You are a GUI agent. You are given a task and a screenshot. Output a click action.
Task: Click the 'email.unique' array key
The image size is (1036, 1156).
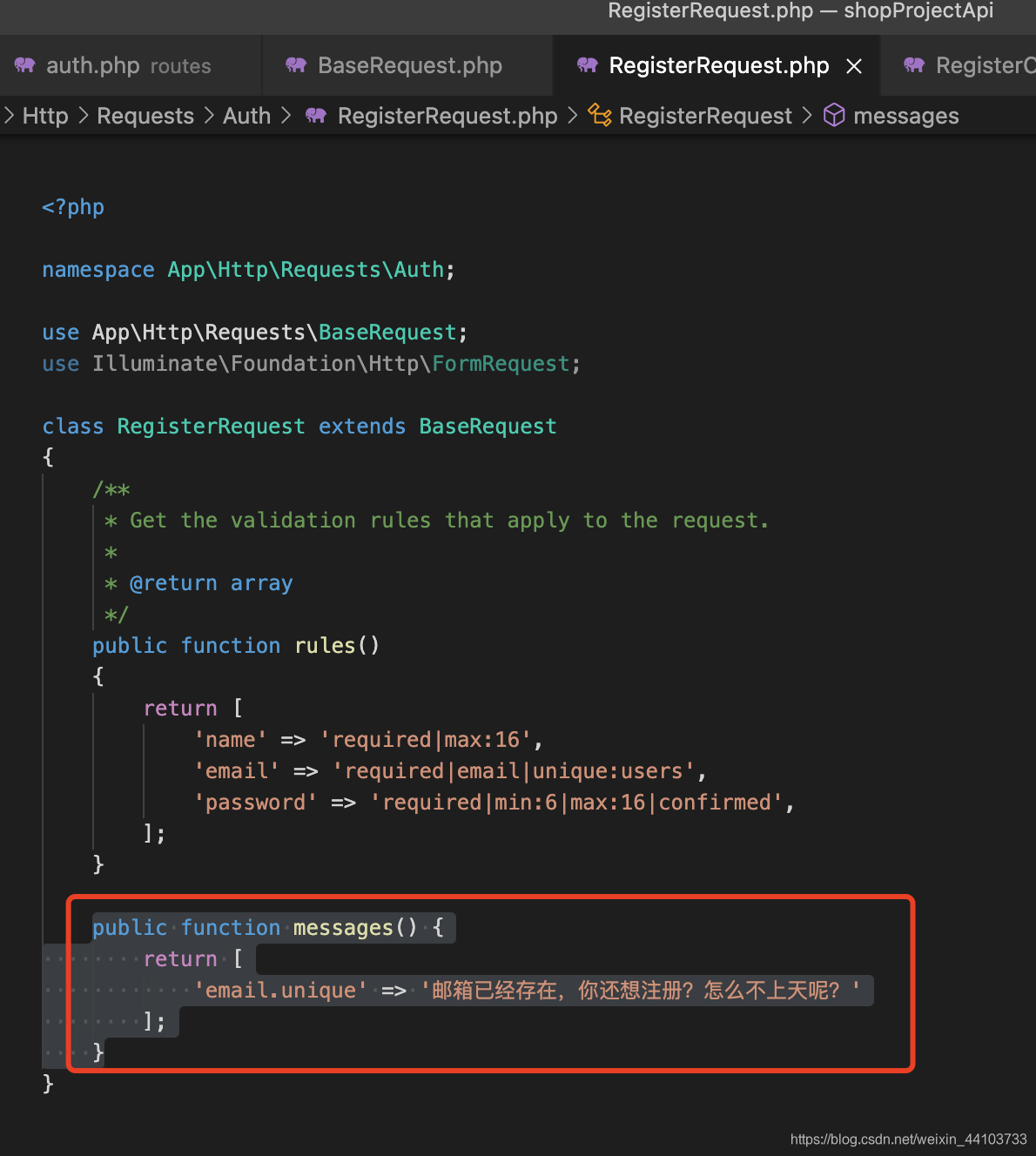[280, 991]
